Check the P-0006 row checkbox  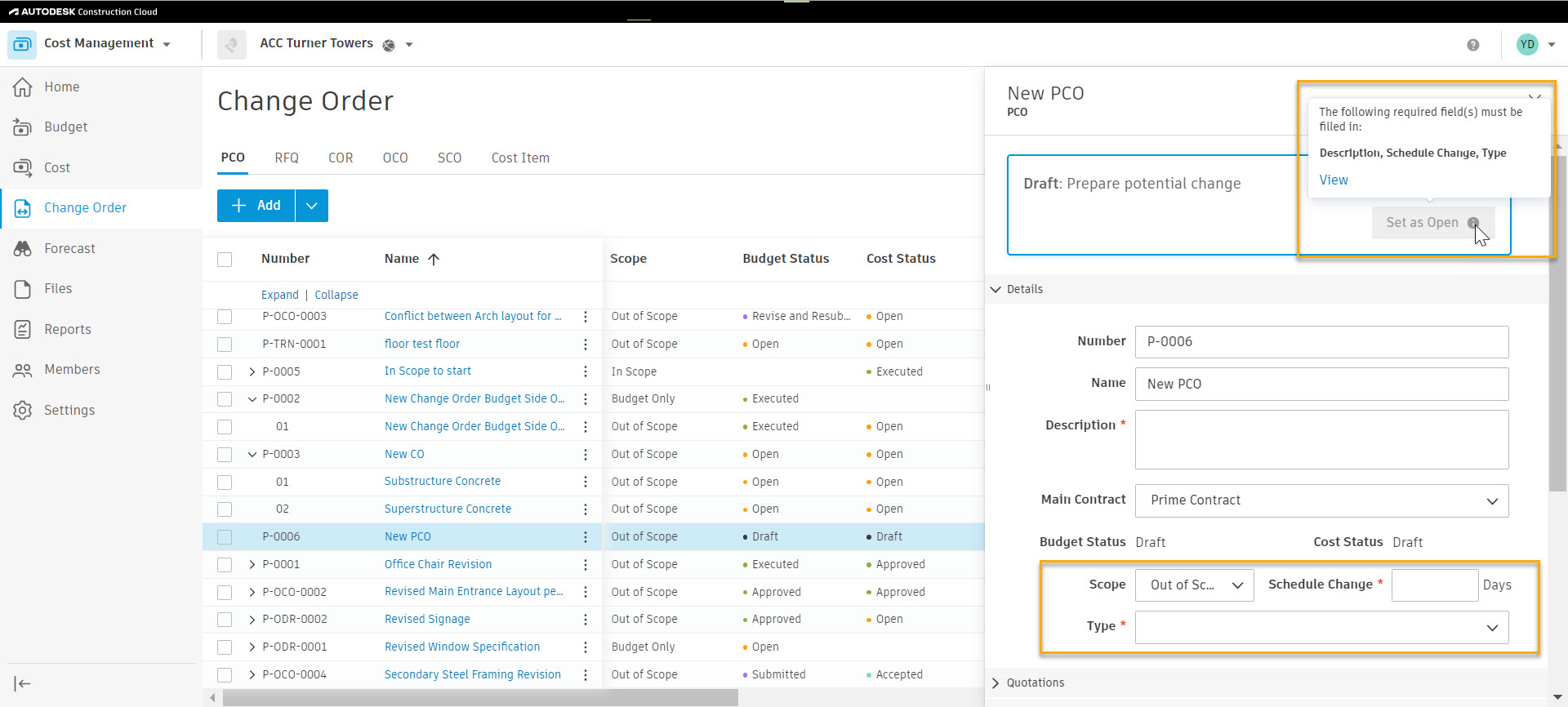225,537
